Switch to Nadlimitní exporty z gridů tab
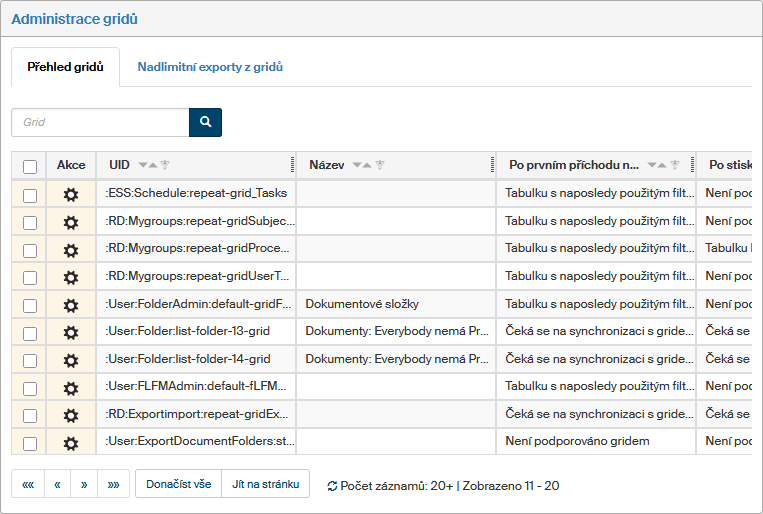The width and height of the screenshot is (763, 514). coord(210,67)
